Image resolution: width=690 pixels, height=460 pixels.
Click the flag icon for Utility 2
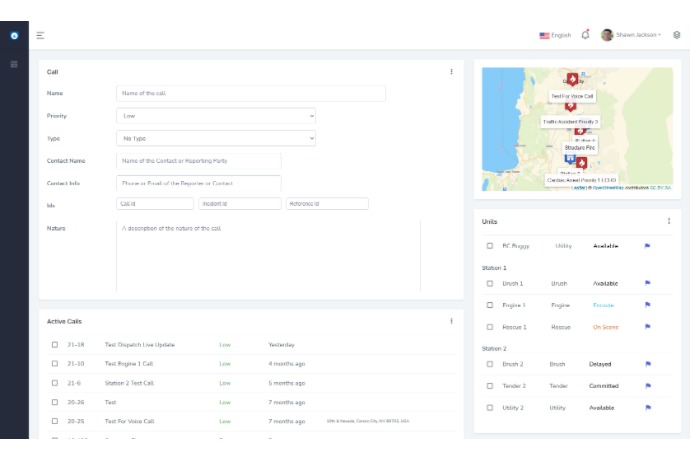648,408
